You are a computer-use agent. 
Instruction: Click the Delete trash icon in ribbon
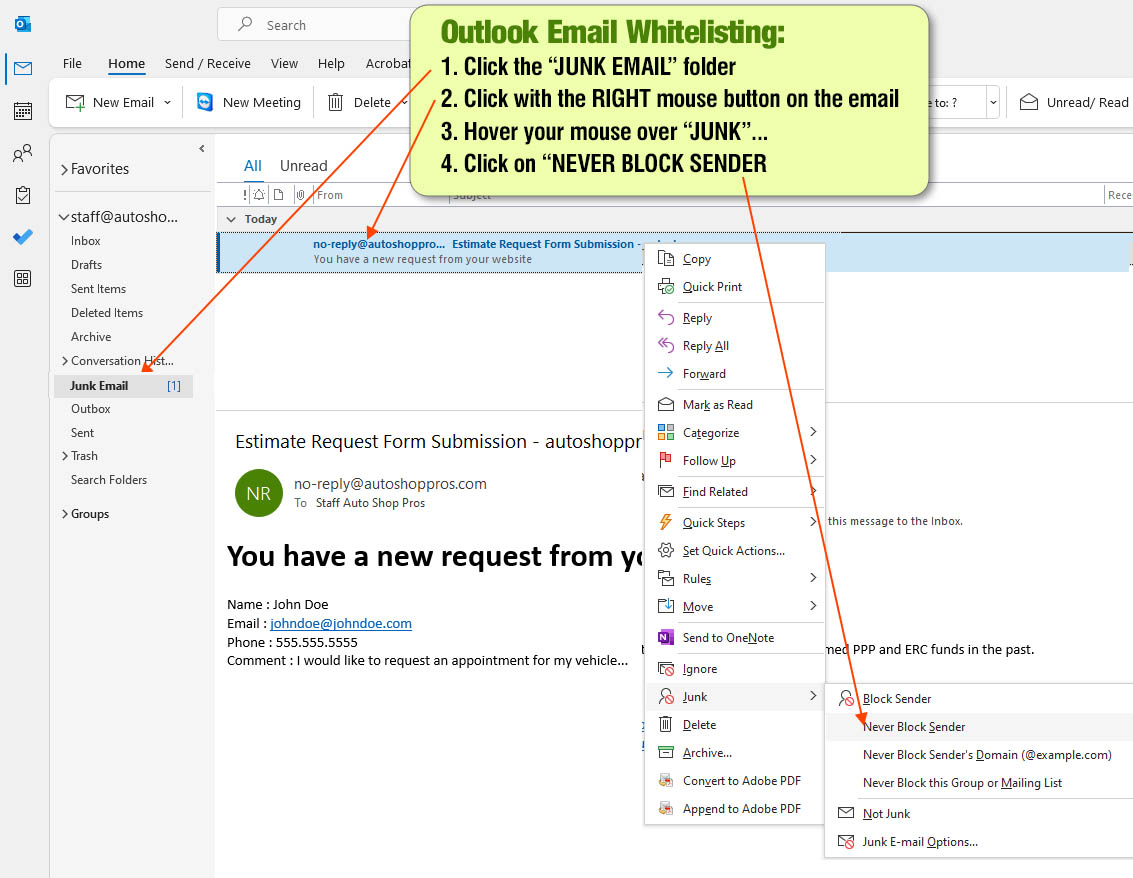pos(336,102)
